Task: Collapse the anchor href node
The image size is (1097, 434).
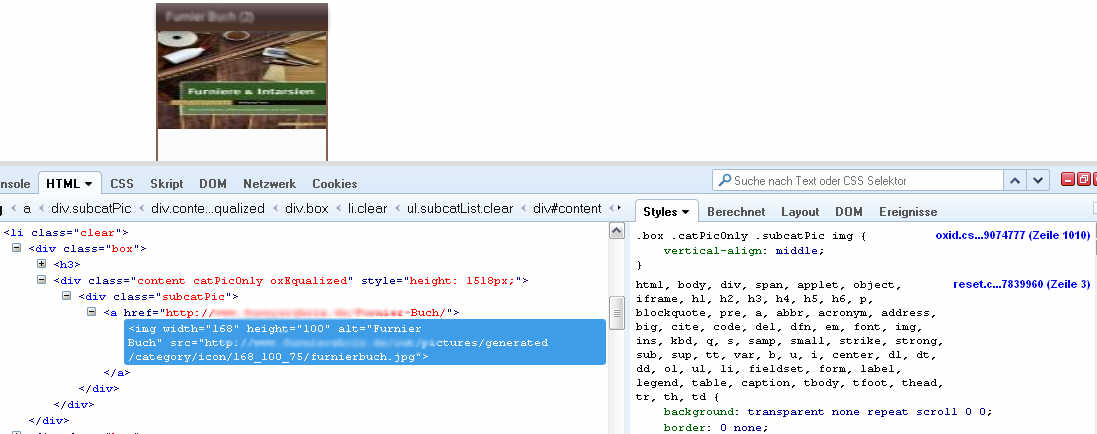Action: (91, 313)
